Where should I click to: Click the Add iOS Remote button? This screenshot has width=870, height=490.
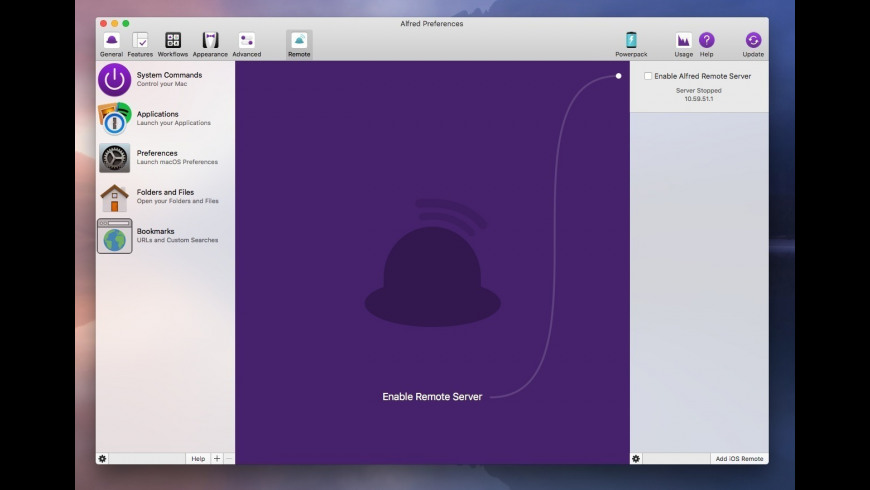tap(739, 459)
